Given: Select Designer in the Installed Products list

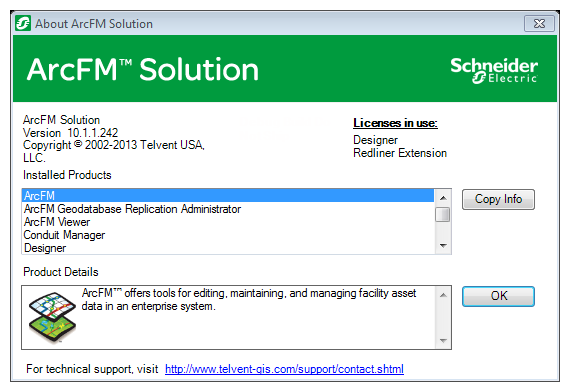Looking at the screenshot, I should tap(228, 248).
